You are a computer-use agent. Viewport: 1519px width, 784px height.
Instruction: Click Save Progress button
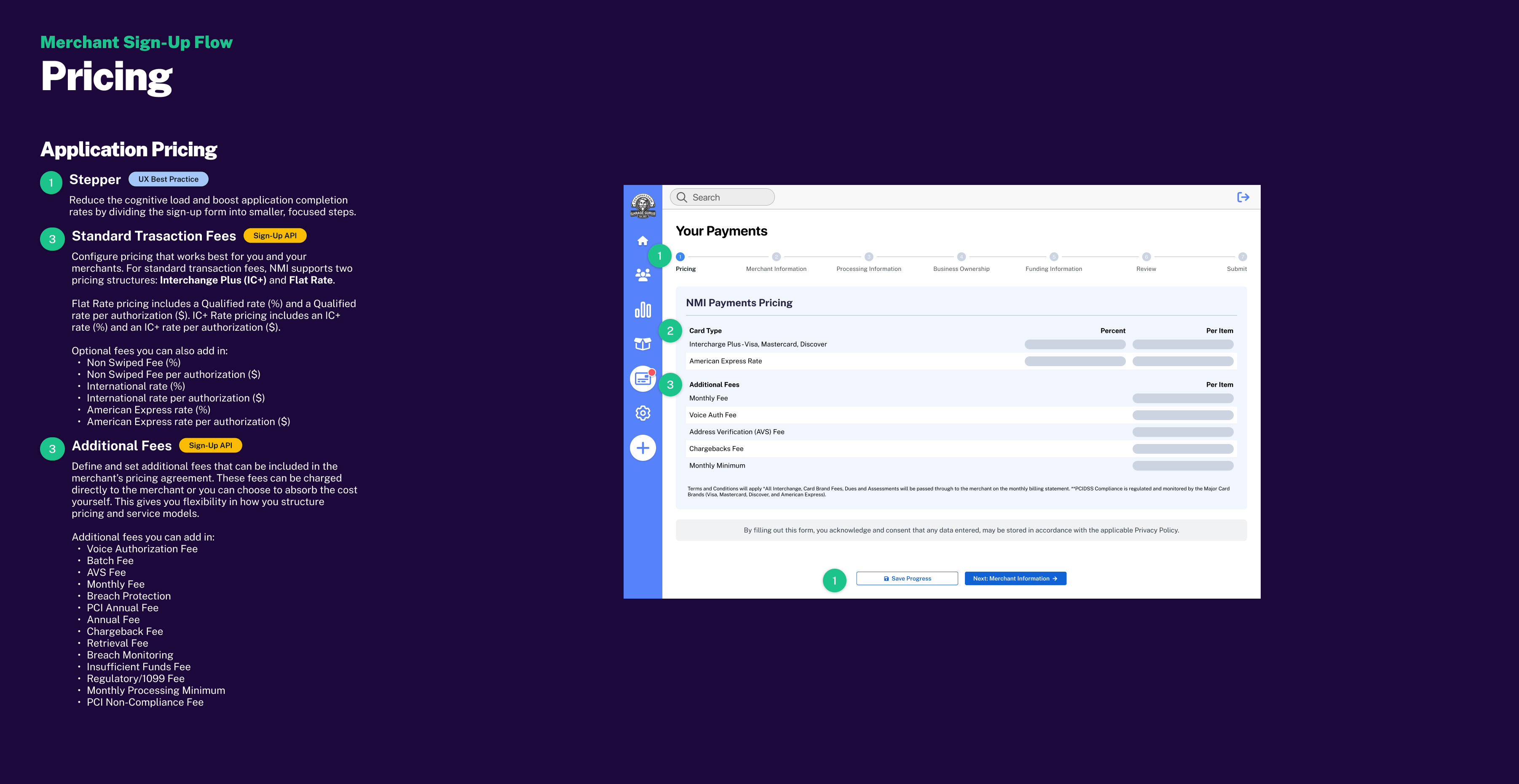(907, 578)
